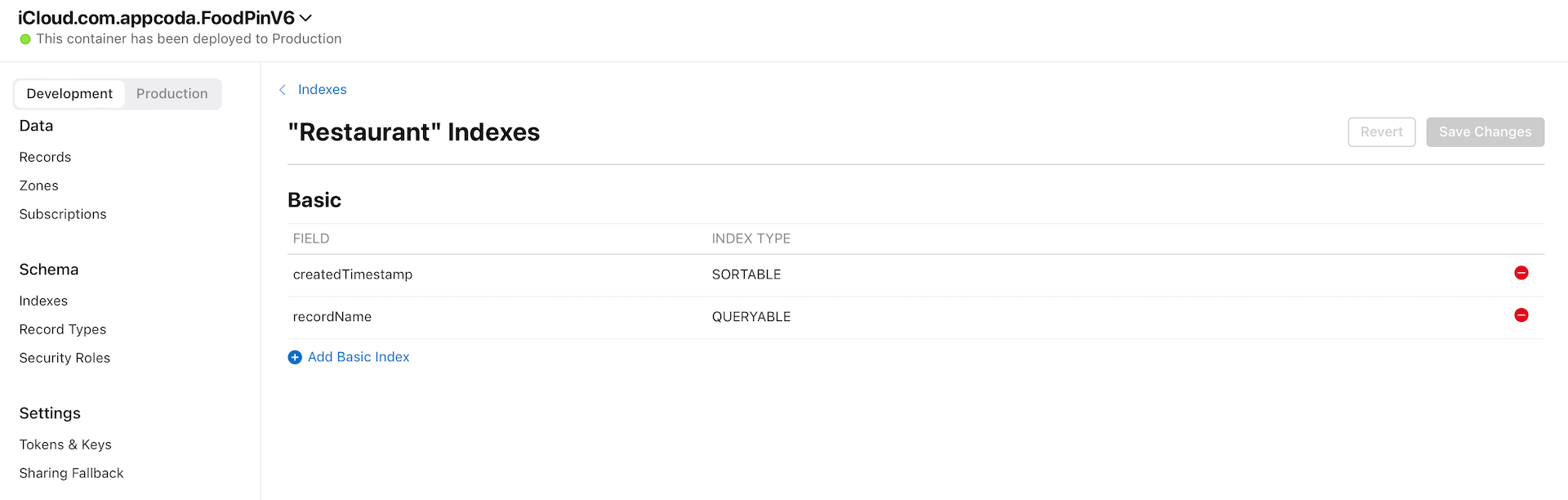1568x500 pixels.
Task: Go to Subscriptions in sidebar
Action: point(63,214)
